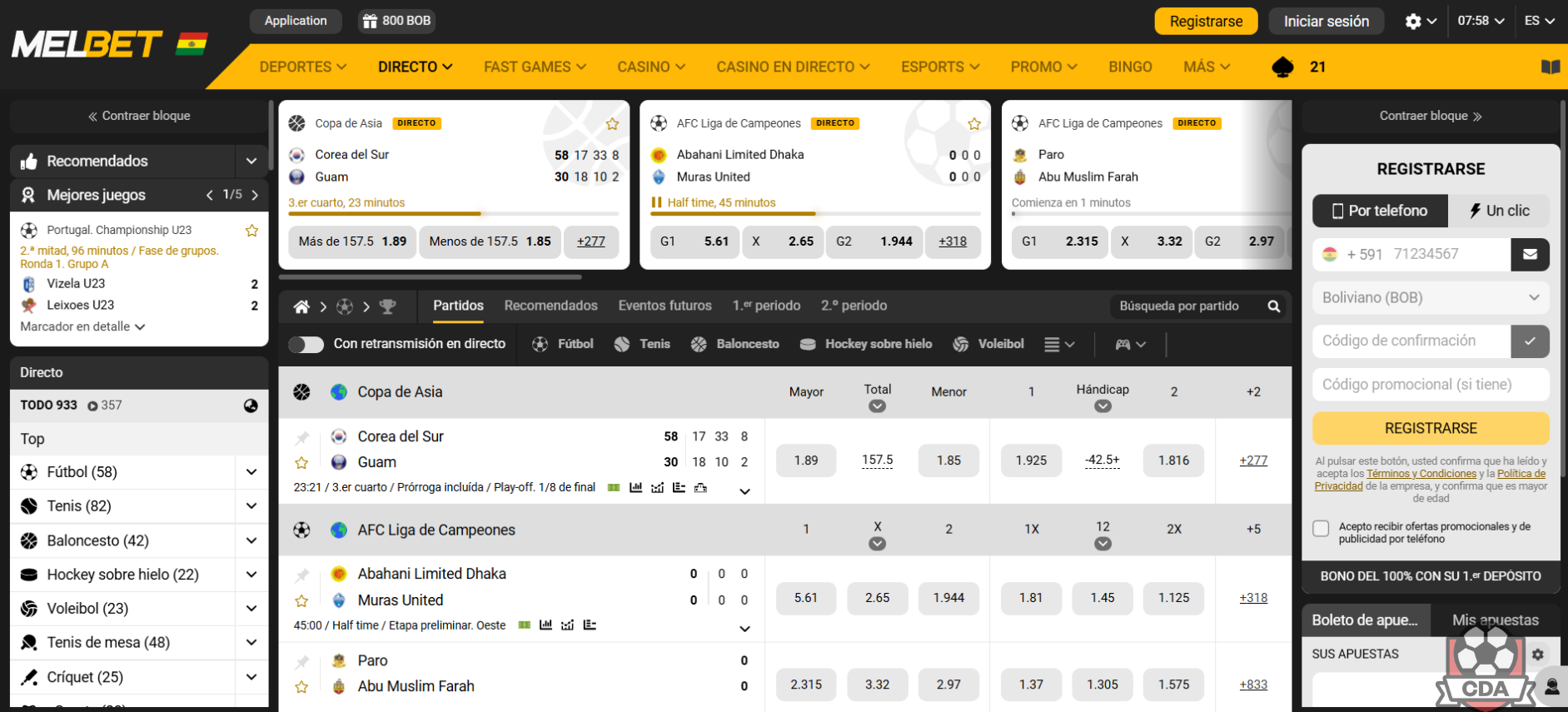Expand Marcador en detalle
This screenshot has height=712, width=1568.
click(82, 326)
